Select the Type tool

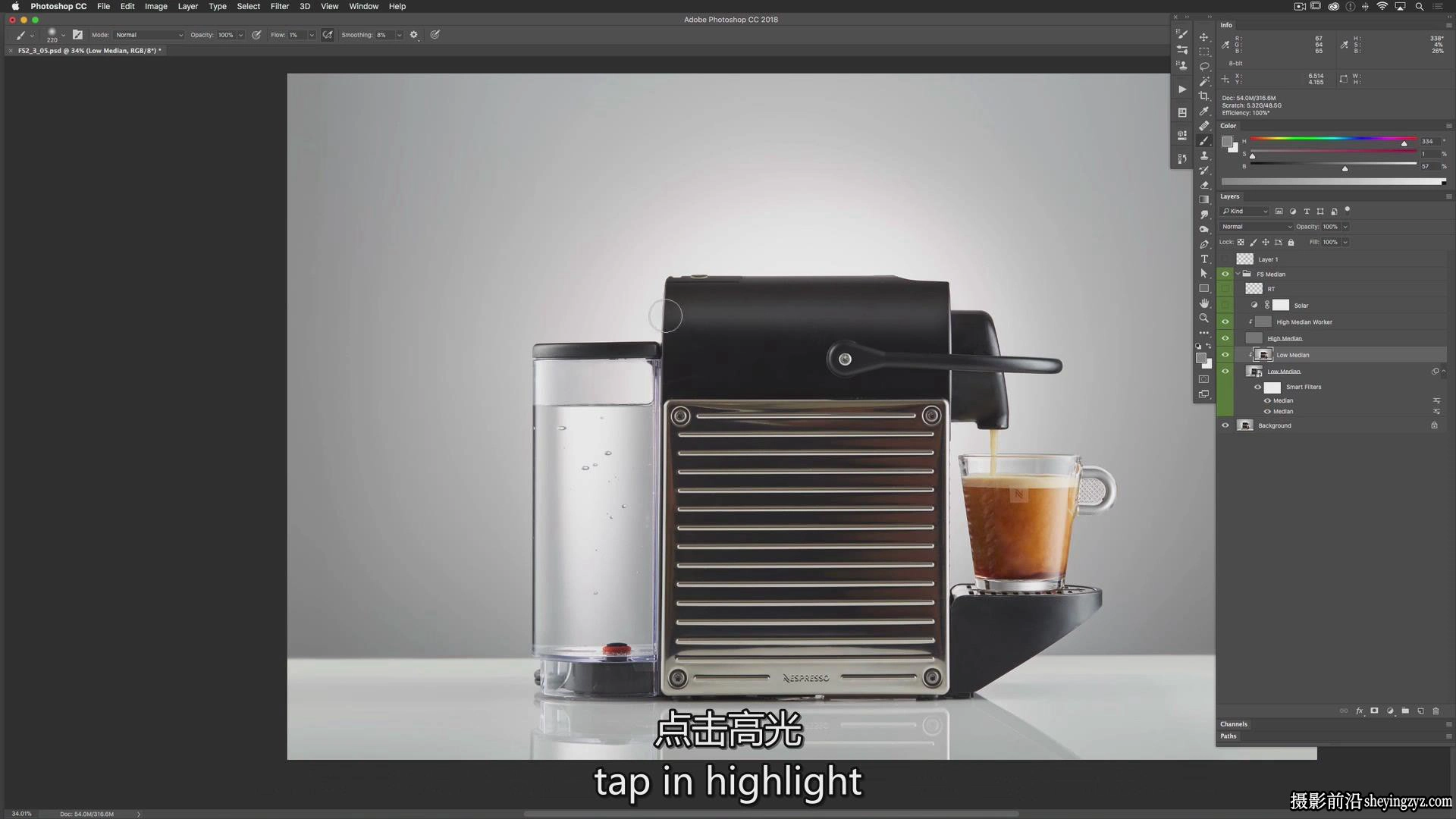[1203, 259]
